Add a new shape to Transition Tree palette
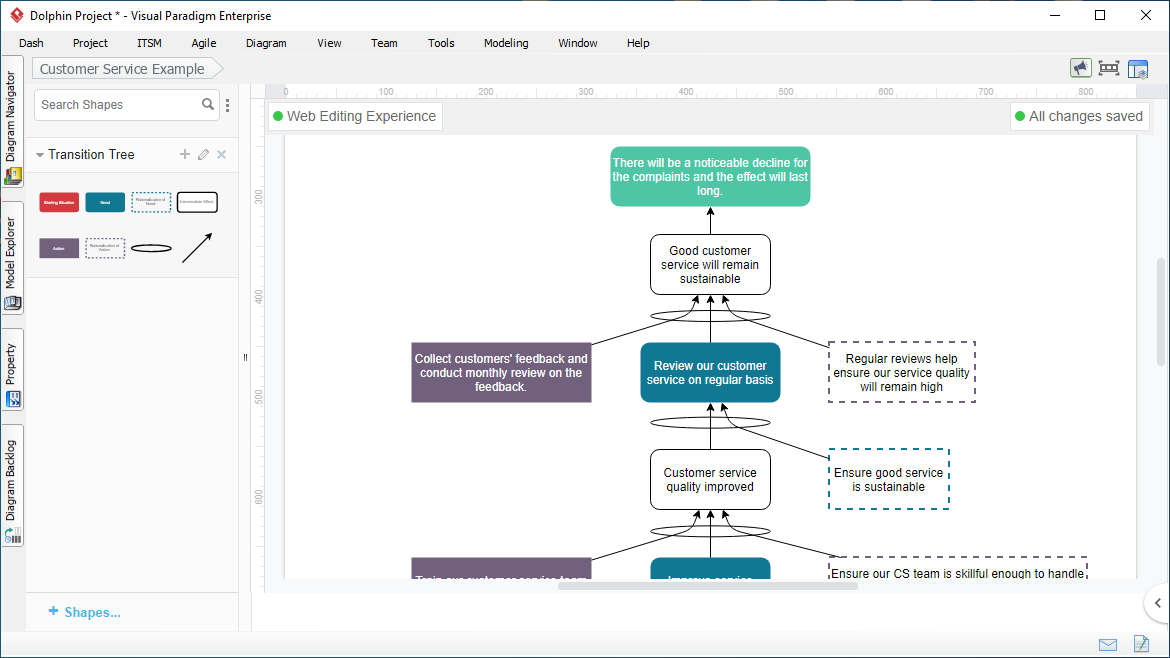Viewport: 1170px width, 658px height. tap(184, 154)
